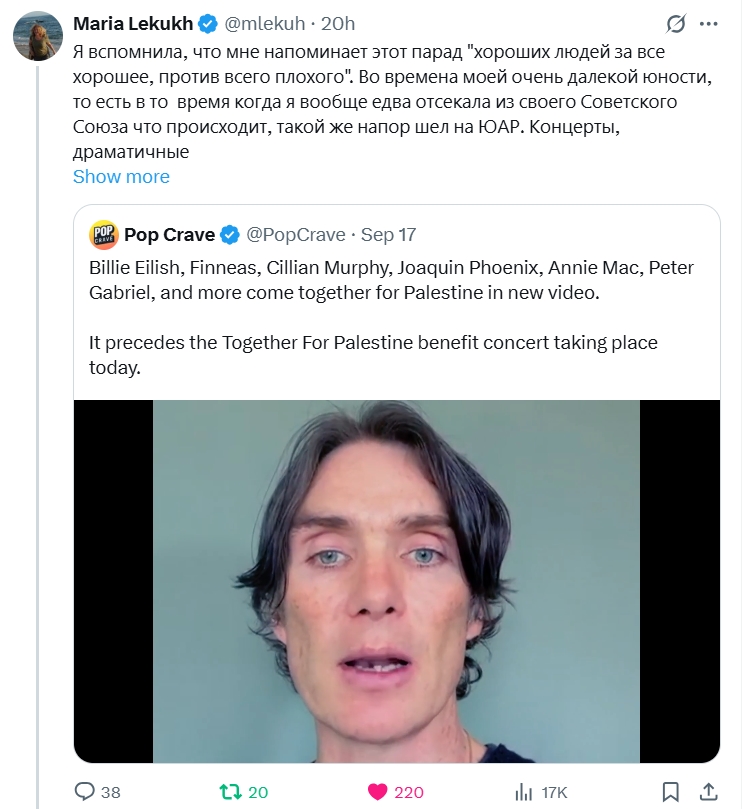Open the tweet via the 20h timestamp
The width and height of the screenshot is (743, 809).
click(x=337, y=23)
